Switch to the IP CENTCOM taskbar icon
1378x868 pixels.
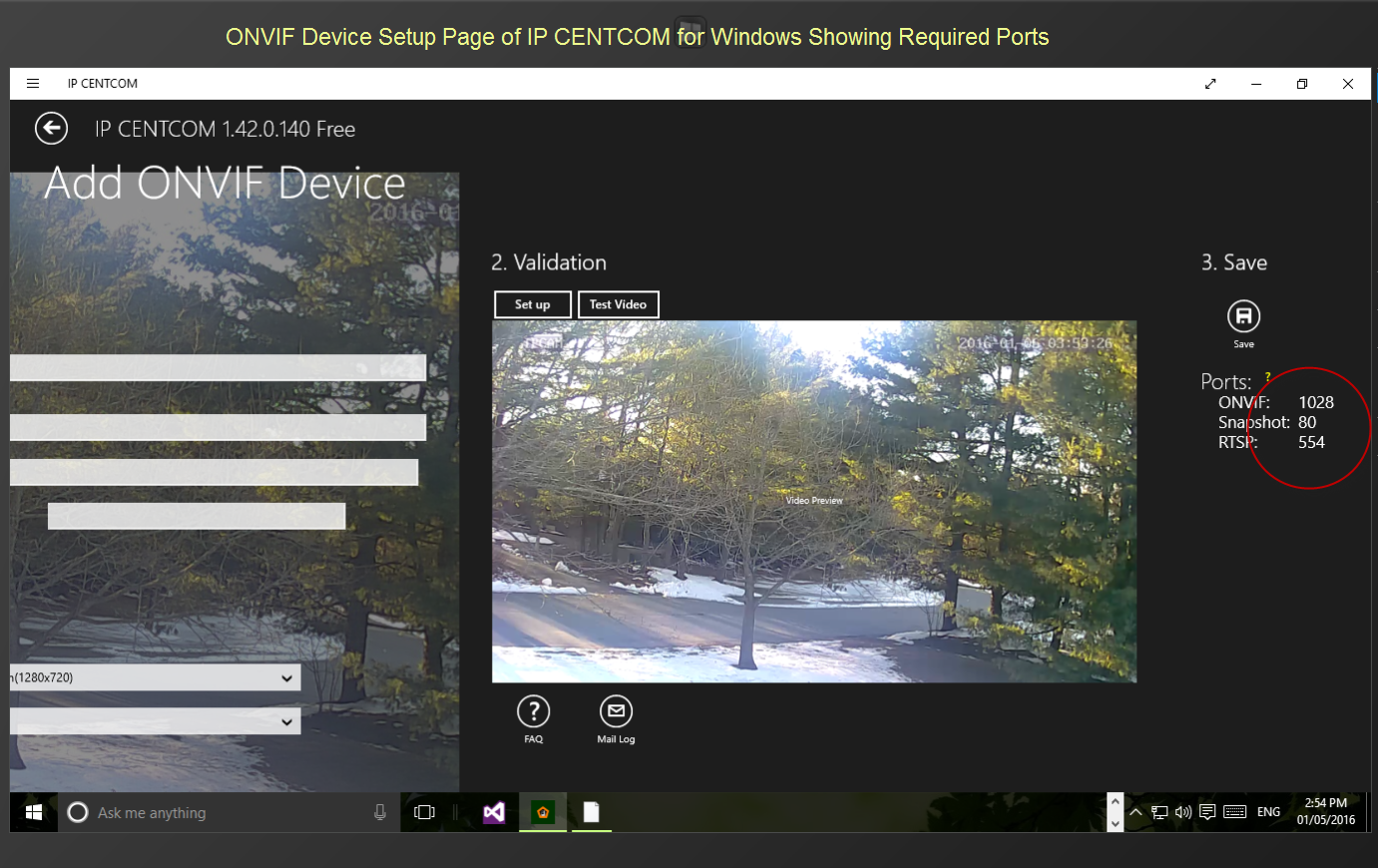[x=543, y=812]
